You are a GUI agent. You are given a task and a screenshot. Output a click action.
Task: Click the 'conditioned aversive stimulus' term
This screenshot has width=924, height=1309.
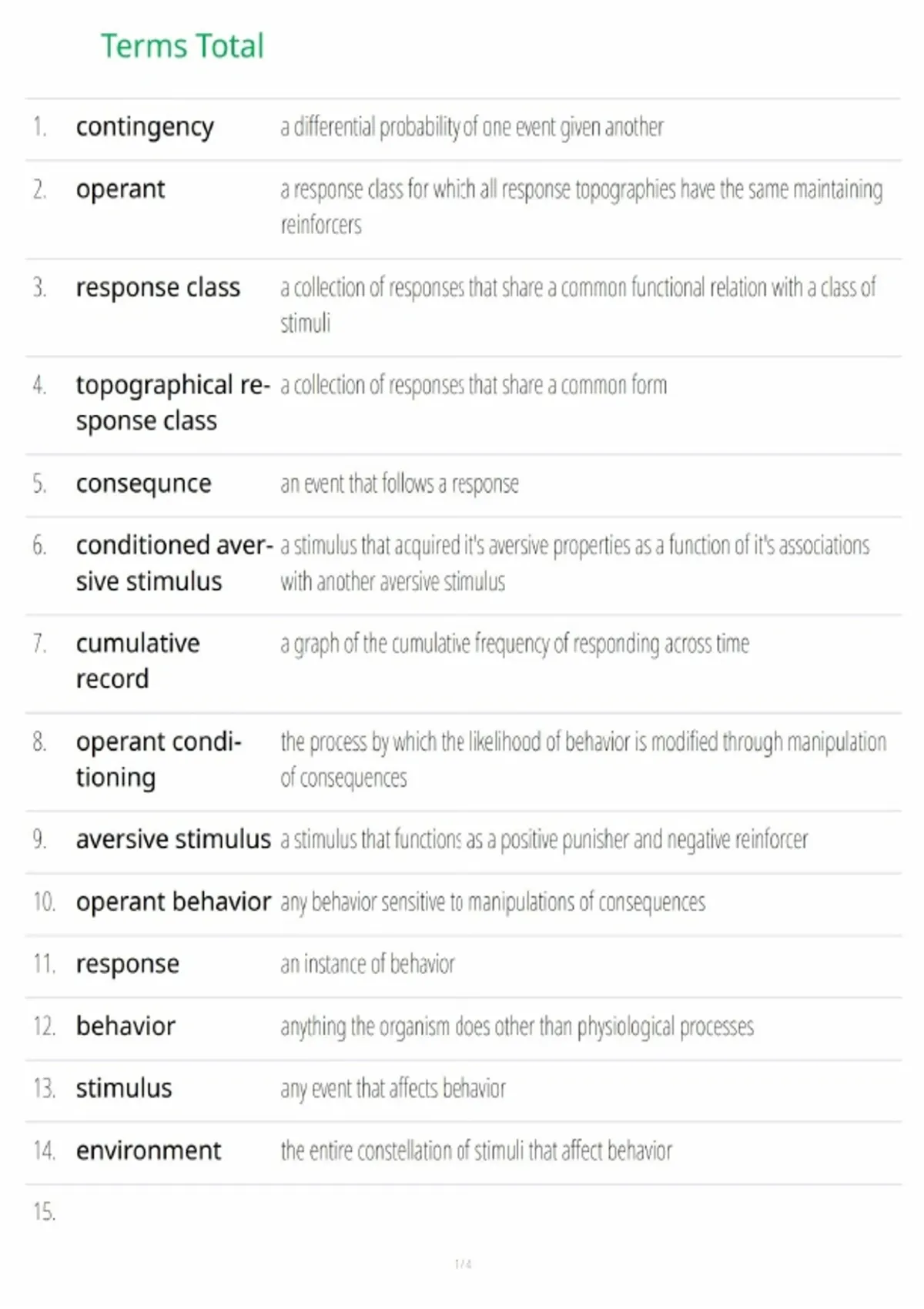[174, 563]
